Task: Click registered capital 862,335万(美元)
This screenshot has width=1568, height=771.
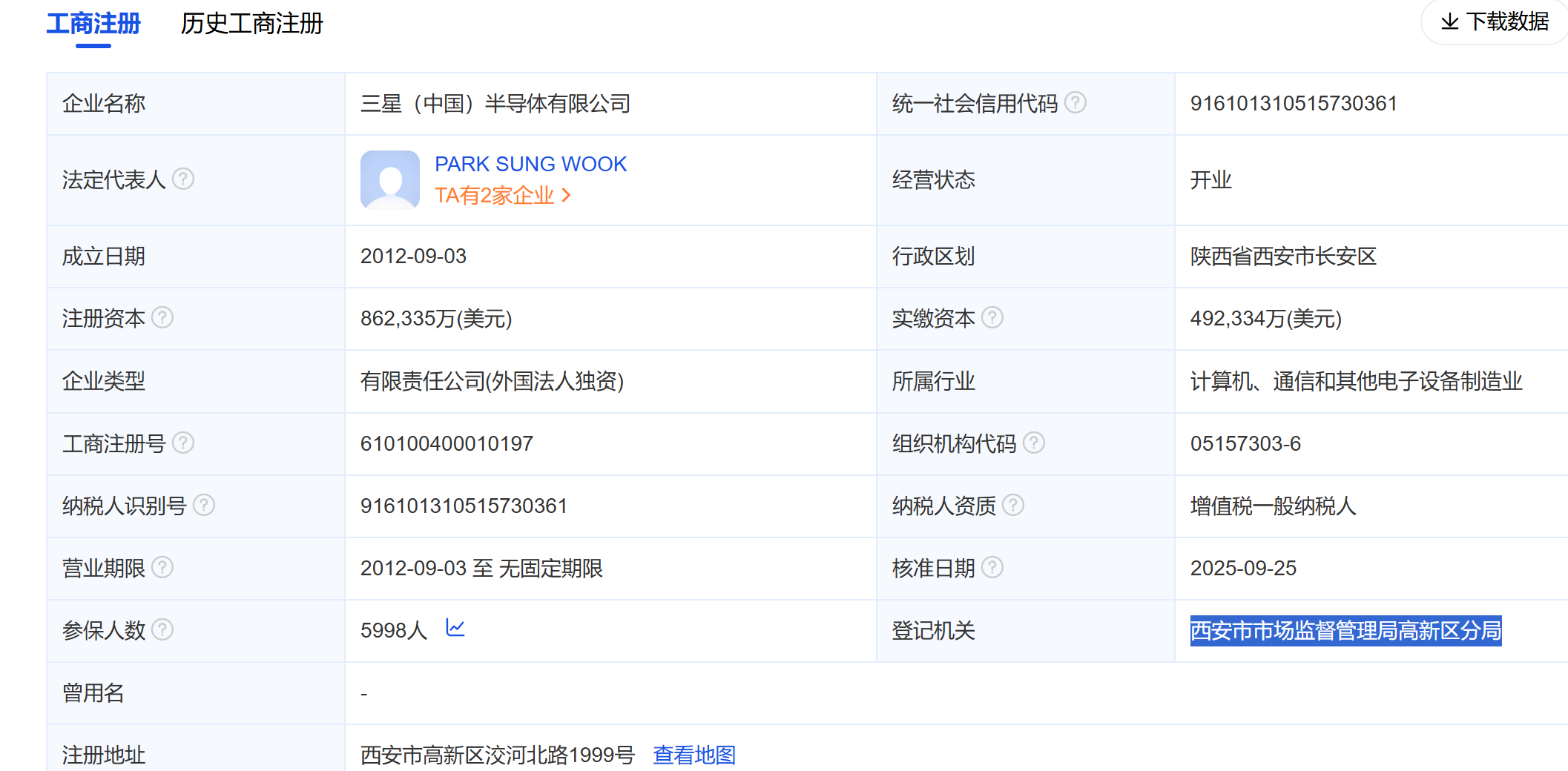Action: coord(436,319)
